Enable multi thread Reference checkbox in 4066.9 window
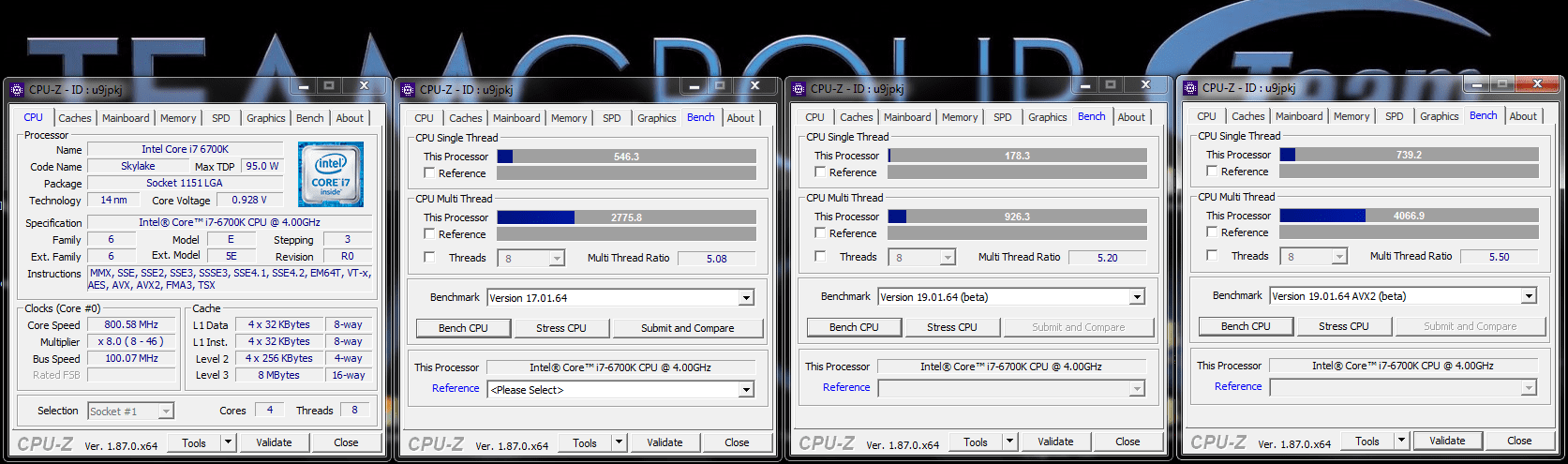Image resolution: width=1568 pixels, height=464 pixels. coord(1212,232)
